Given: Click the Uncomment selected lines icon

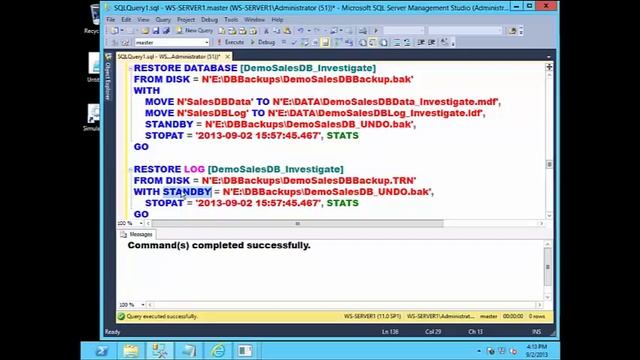Looking at the screenshot, I should (407, 42).
